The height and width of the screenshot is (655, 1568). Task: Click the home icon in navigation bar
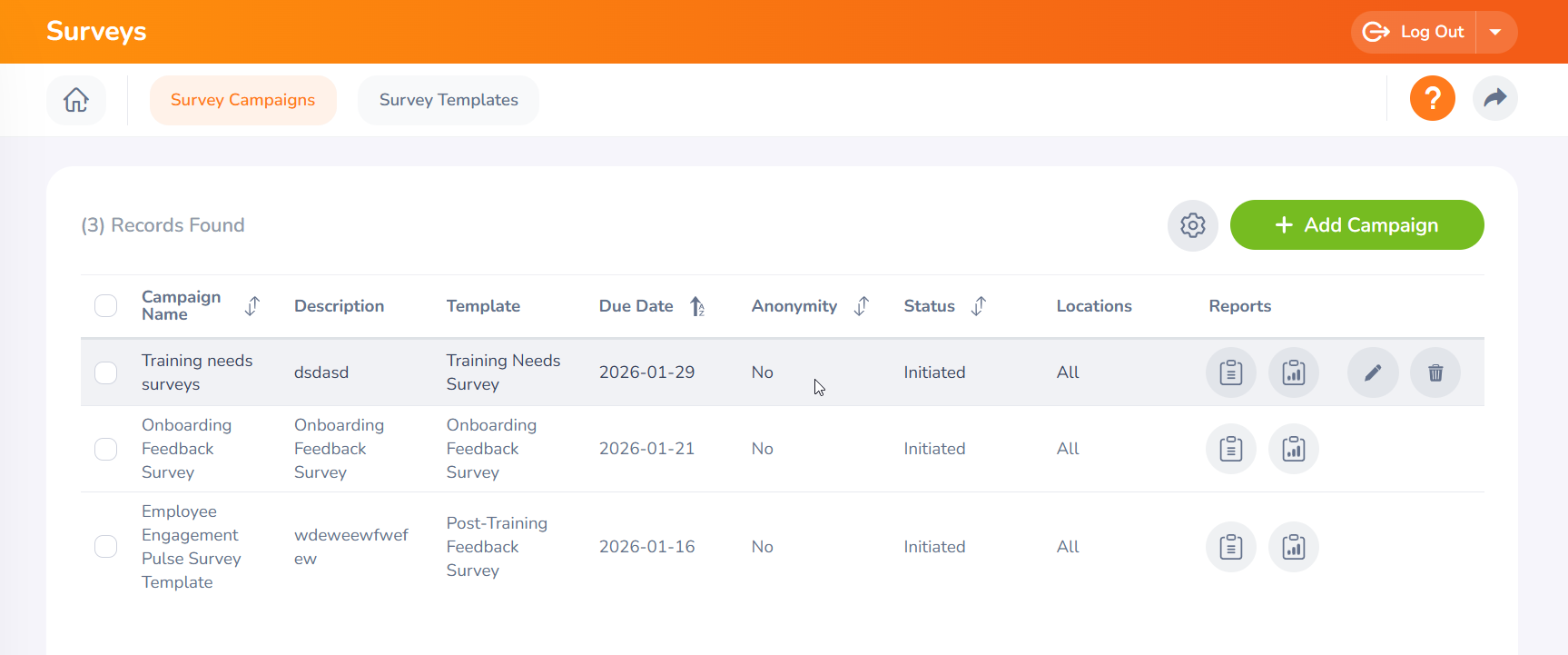point(76,100)
